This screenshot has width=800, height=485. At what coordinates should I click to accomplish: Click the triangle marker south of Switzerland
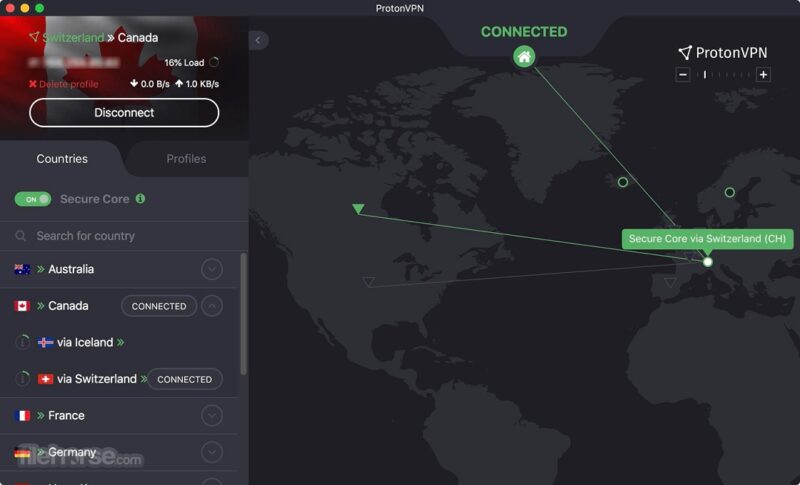[671, 282]
